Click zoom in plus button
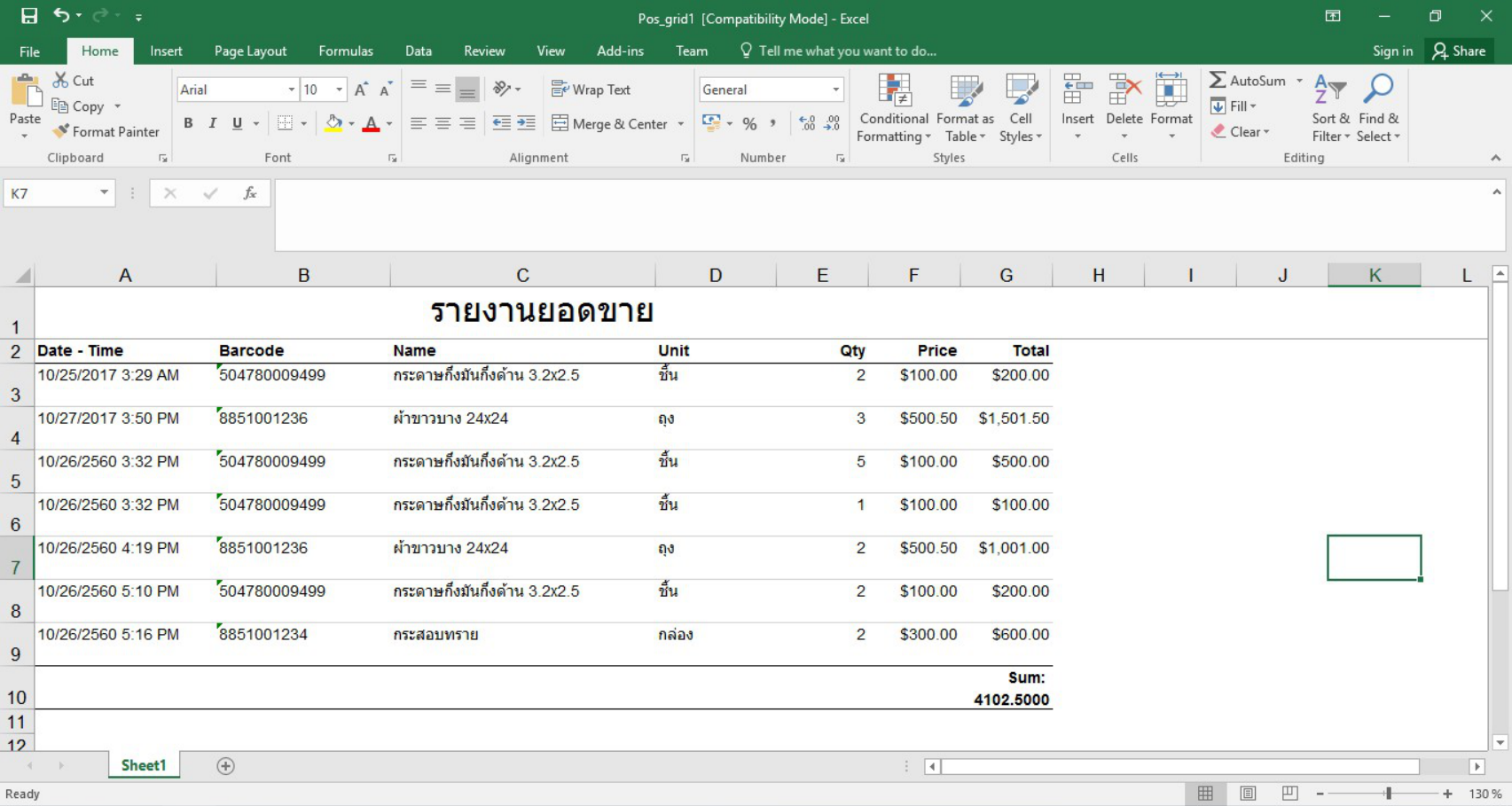This screenshot has width=1512, height=806. tap(1447, 794)
